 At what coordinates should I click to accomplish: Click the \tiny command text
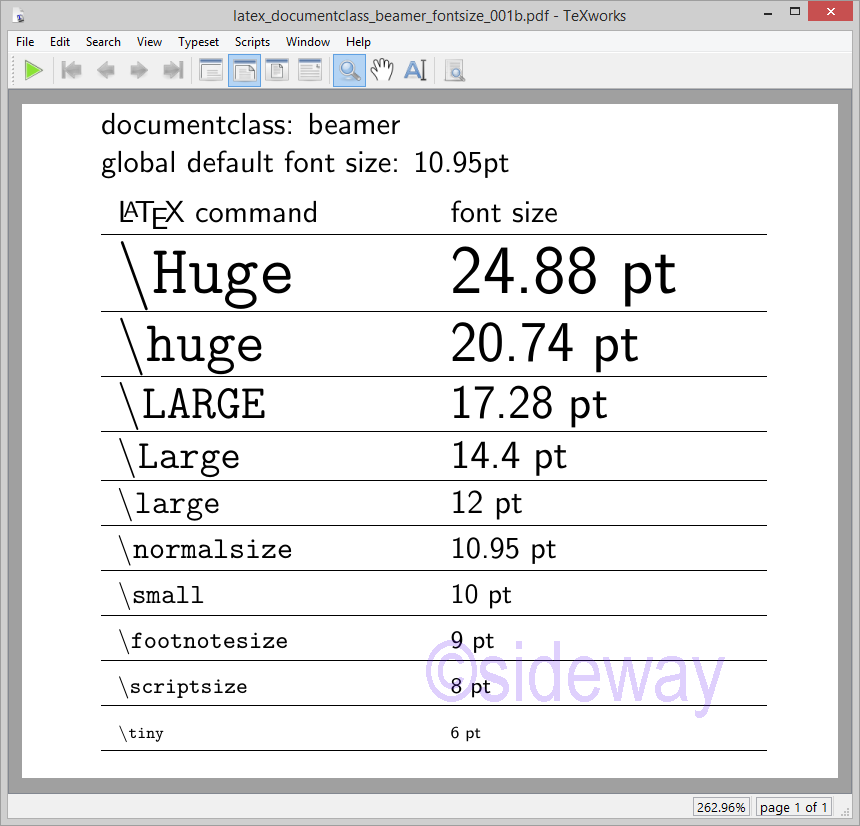(142, 733)
